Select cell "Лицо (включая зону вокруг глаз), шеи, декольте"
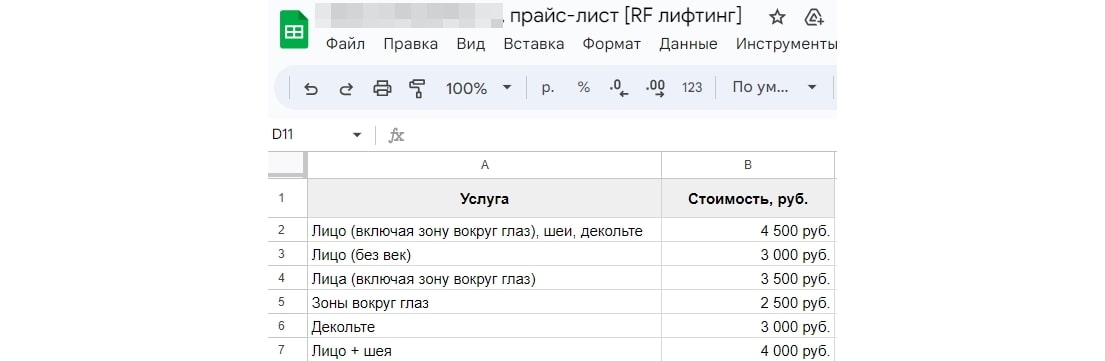Screen dimensions: 1105x361 click(x=484, y=230)
